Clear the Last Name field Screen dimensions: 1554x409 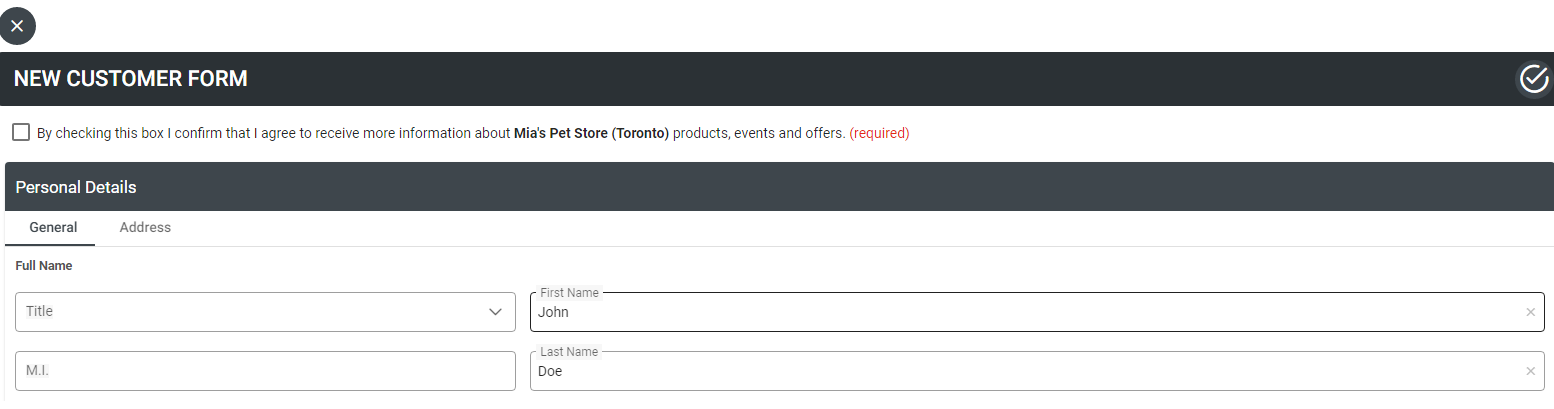tap(1530, 372)
